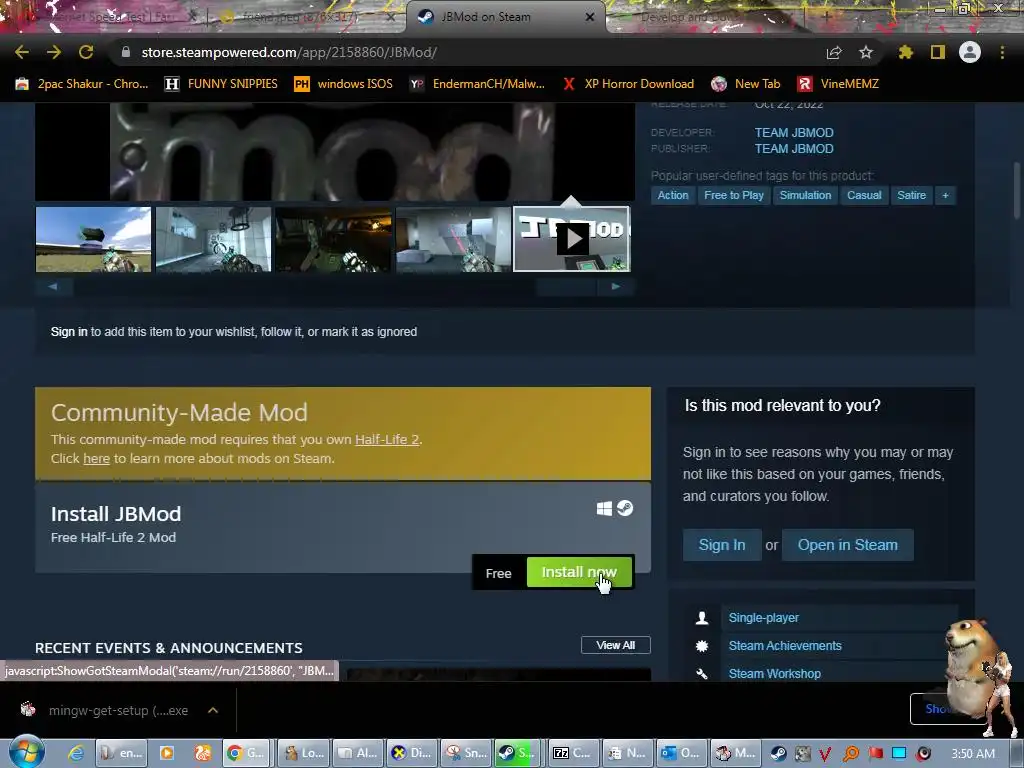
Task: Open New Tab bookmark
Action: coord(746,84)
